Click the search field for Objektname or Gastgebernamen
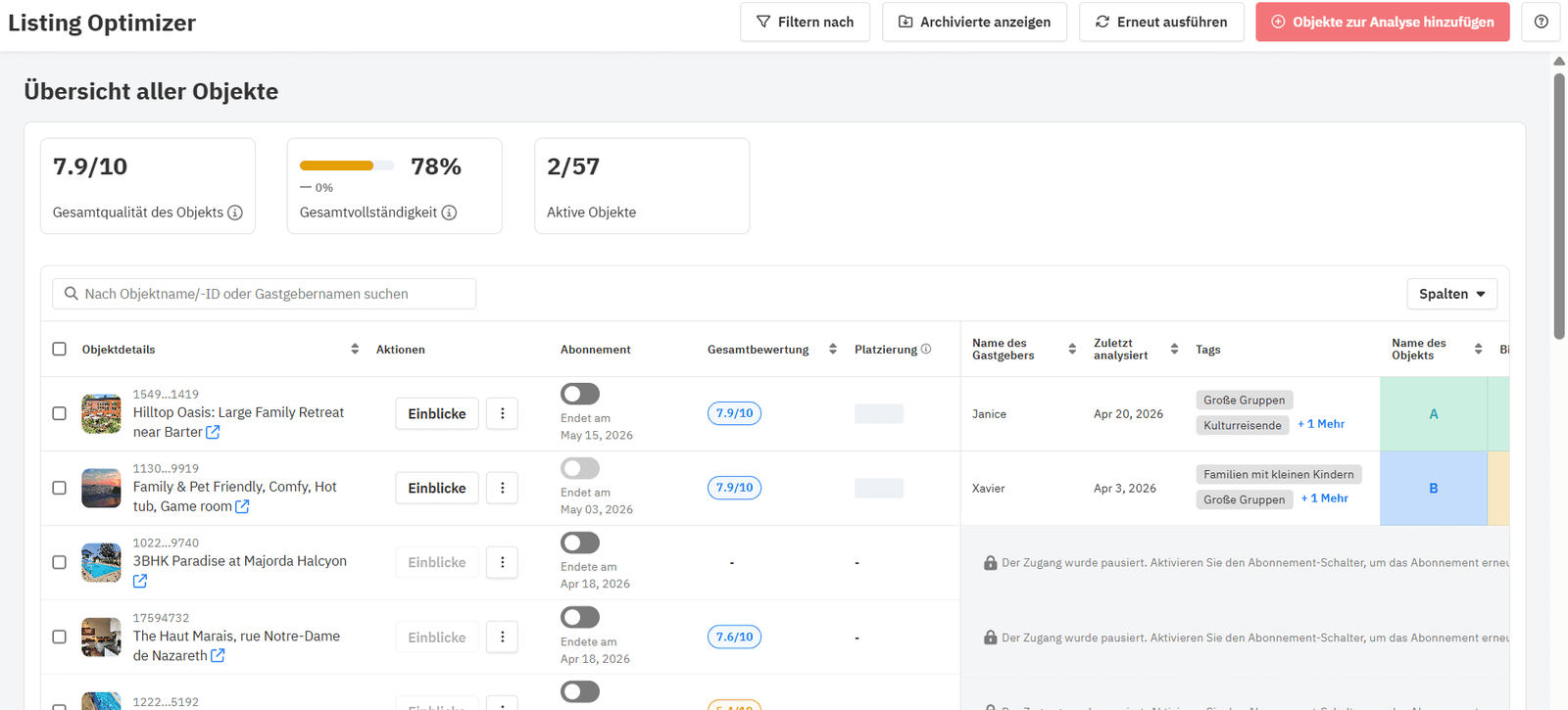The height and width of the screenshot is (710, 1568). pyautogui.click(x=265, y=294)
